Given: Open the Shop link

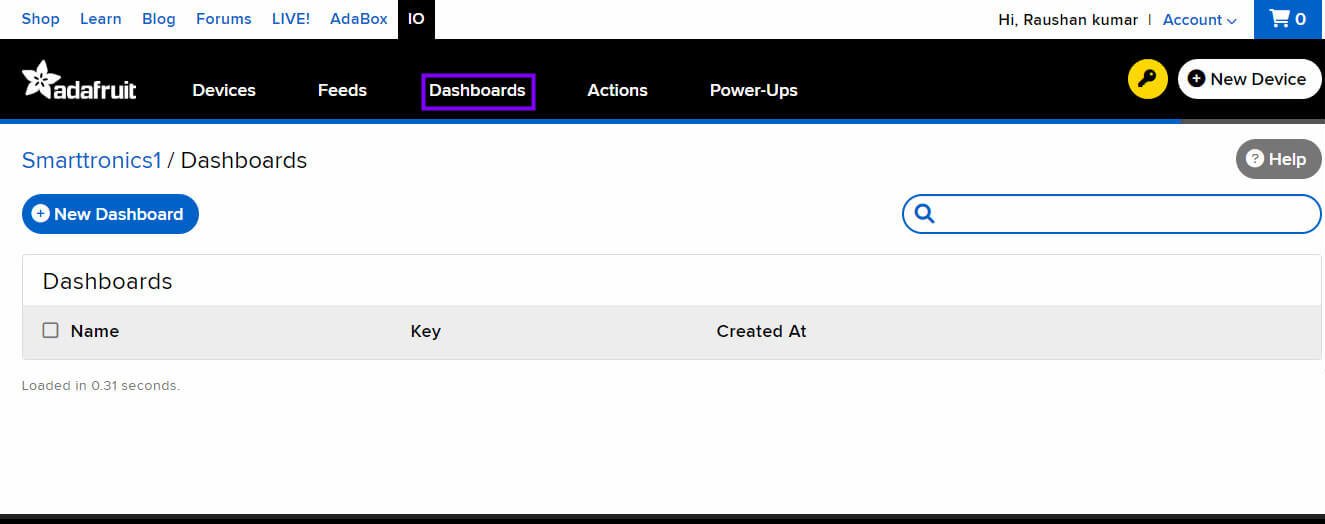Looking at the screenshot, I should 40,19.
